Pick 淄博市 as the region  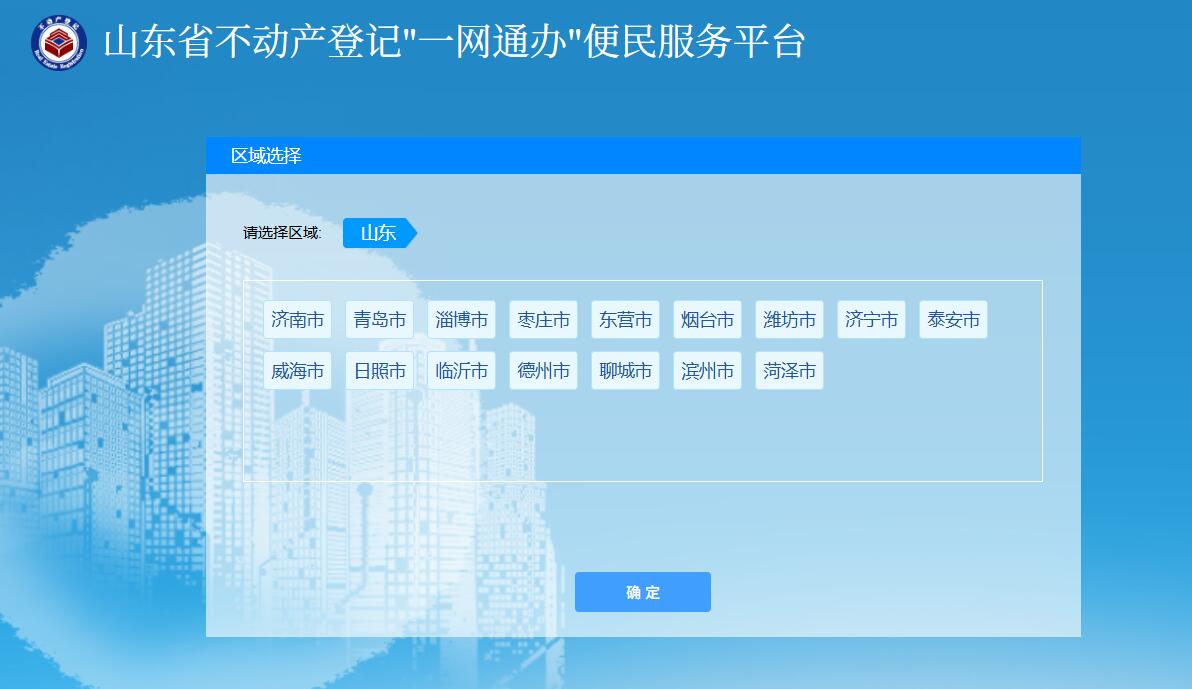click(462, 320)
